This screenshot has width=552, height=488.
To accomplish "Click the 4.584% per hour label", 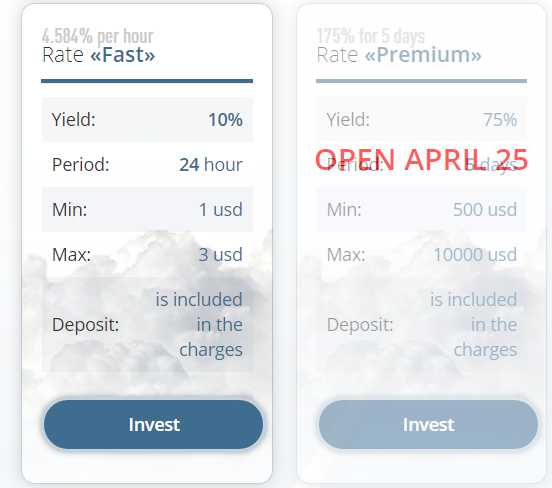I will click(98, 36).
